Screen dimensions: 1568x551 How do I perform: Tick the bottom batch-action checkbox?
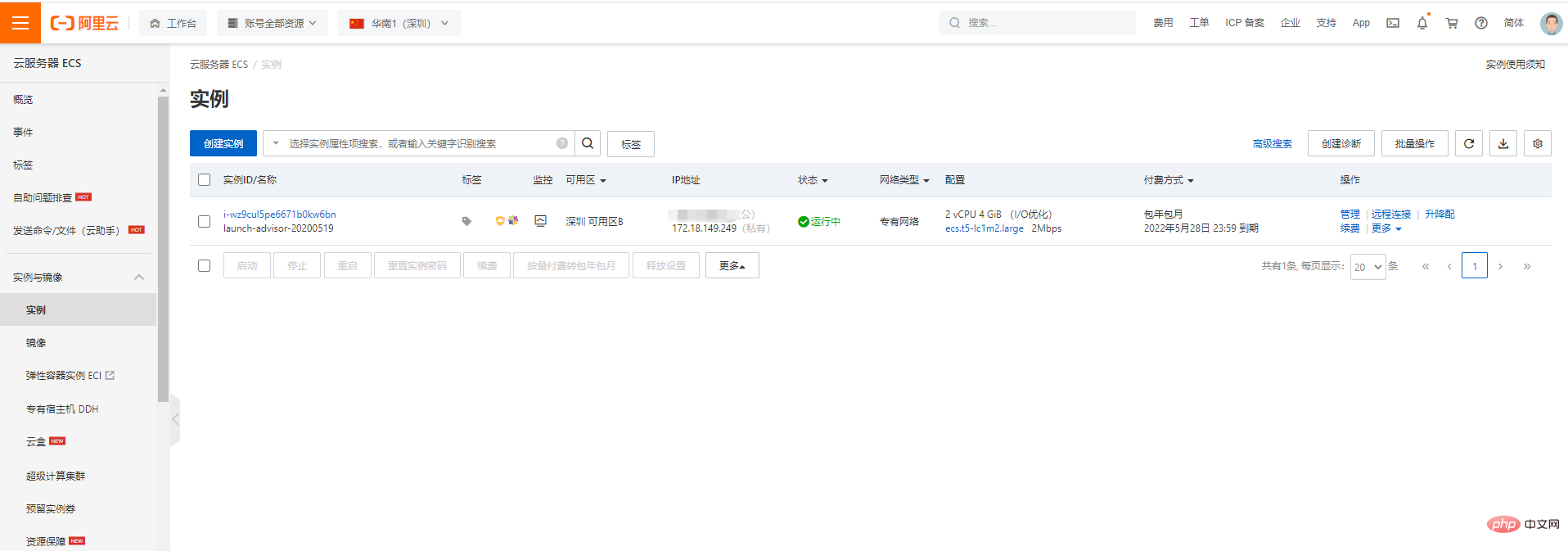pos(205,265)
